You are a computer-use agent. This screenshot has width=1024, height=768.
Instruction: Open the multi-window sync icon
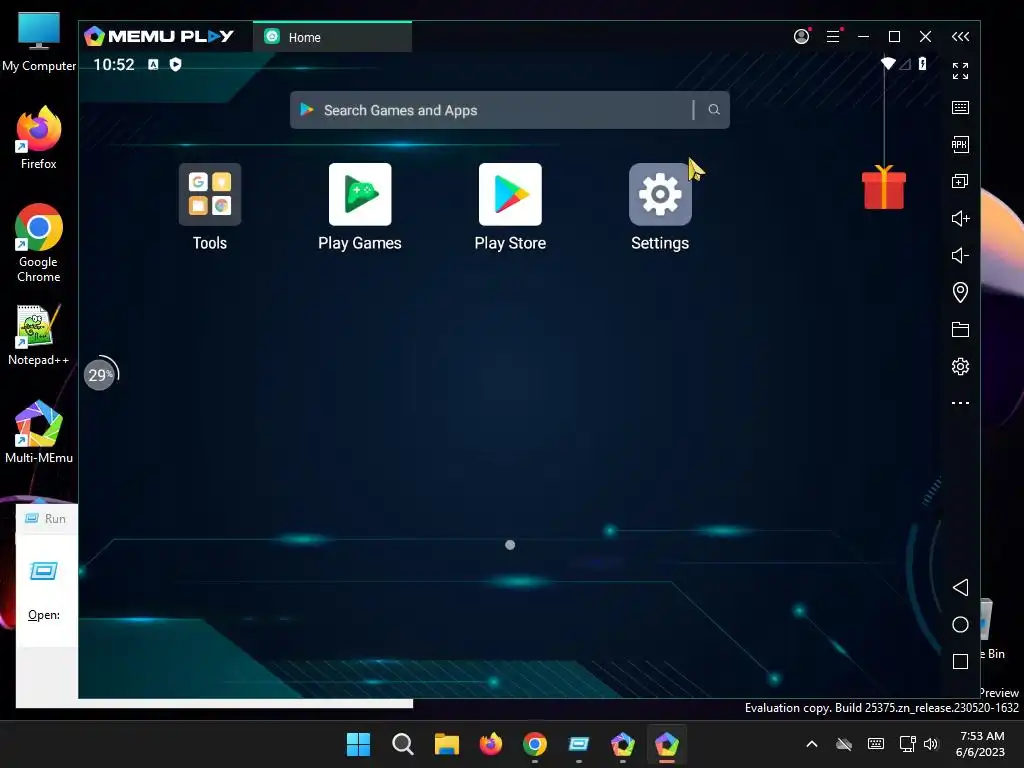tap(960, 181)
